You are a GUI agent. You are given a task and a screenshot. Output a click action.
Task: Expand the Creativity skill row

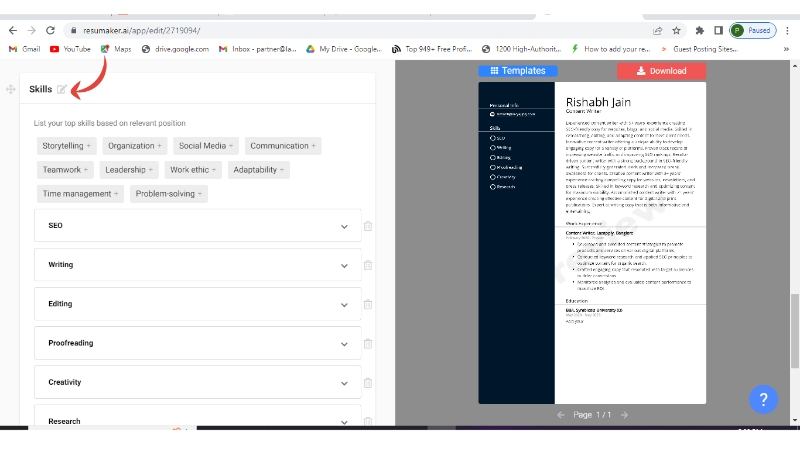tap(344, 382)
